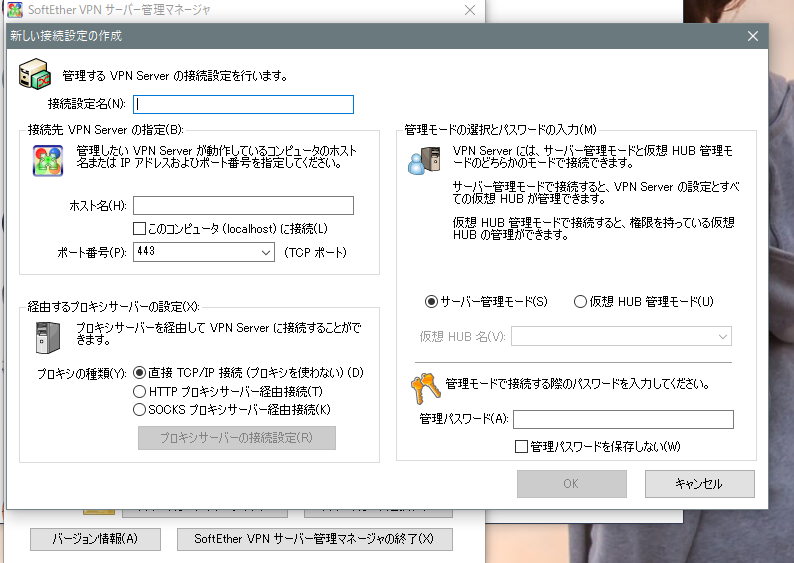This screenshot has width=794, height=563.
Task: Click the キャンセル button
Action: coord(699,484)
